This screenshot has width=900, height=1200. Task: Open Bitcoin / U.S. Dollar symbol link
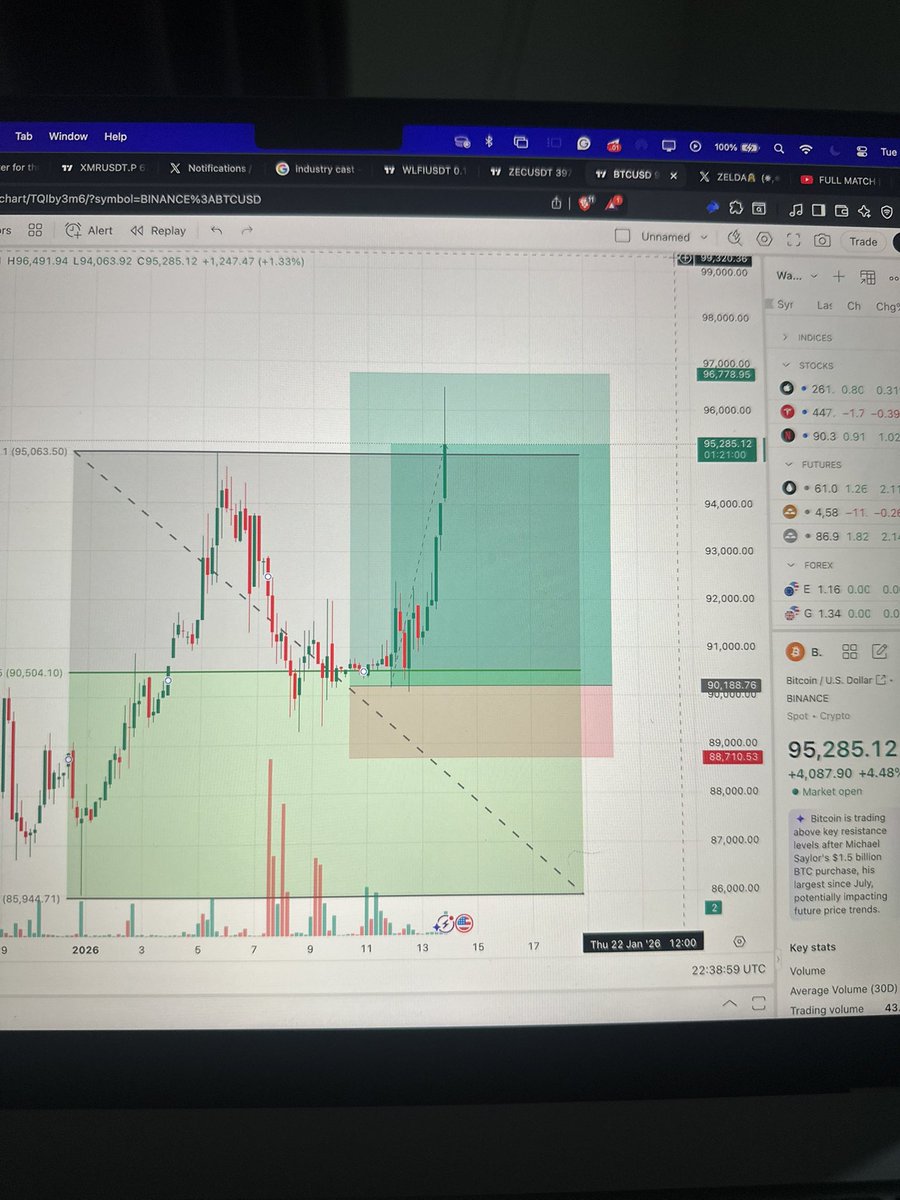(x=836, y=681)
